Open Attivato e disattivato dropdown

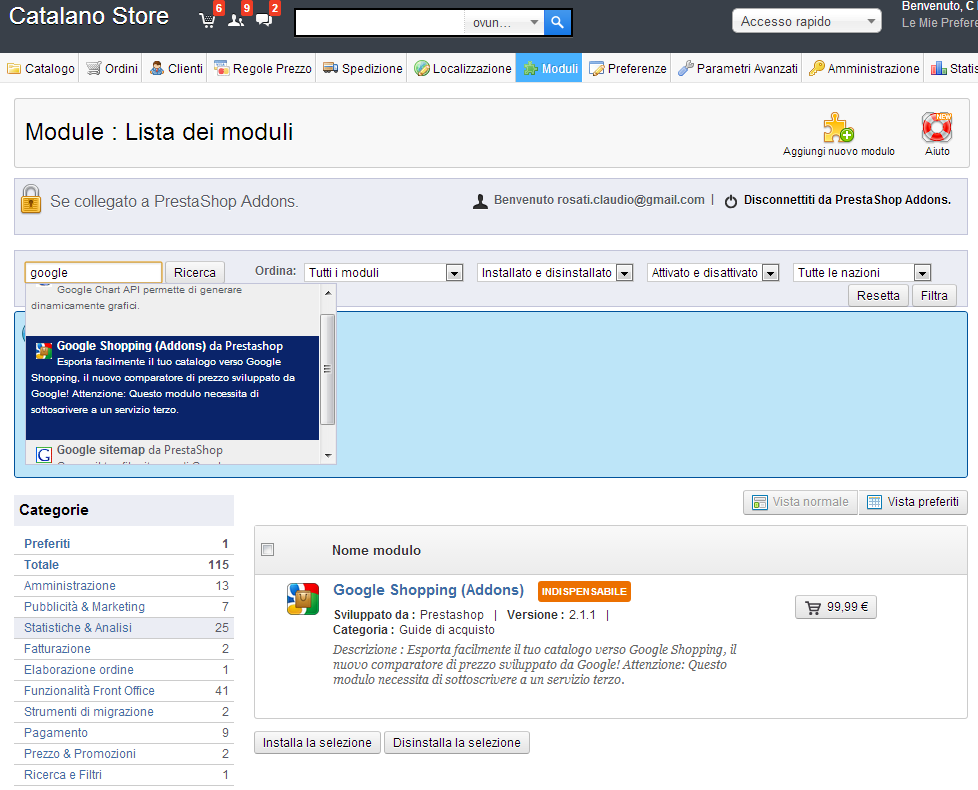click(x=713, y=272)
